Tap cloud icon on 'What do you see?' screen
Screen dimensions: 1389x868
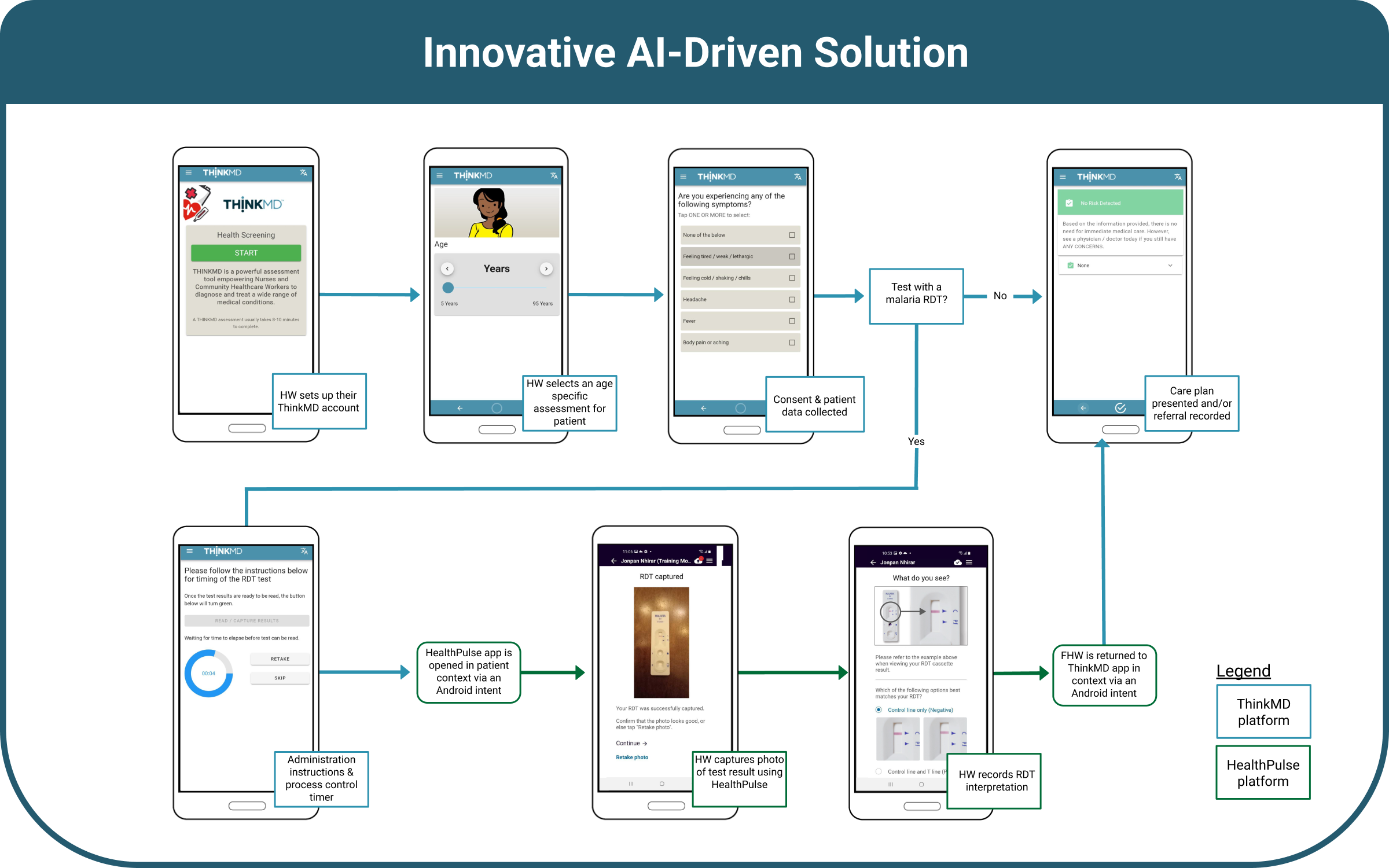coord(957,562)
